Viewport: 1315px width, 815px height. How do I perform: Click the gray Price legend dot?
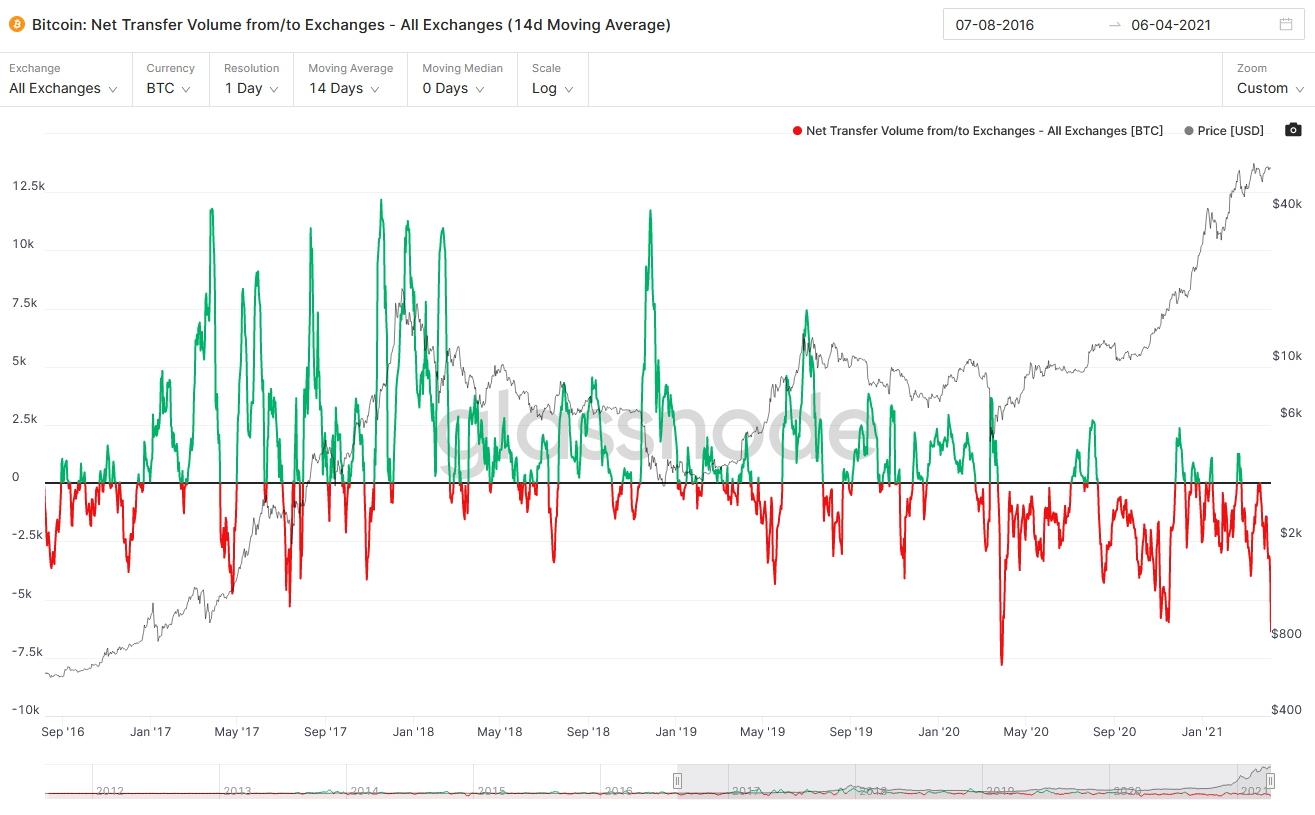(1188, 131)
